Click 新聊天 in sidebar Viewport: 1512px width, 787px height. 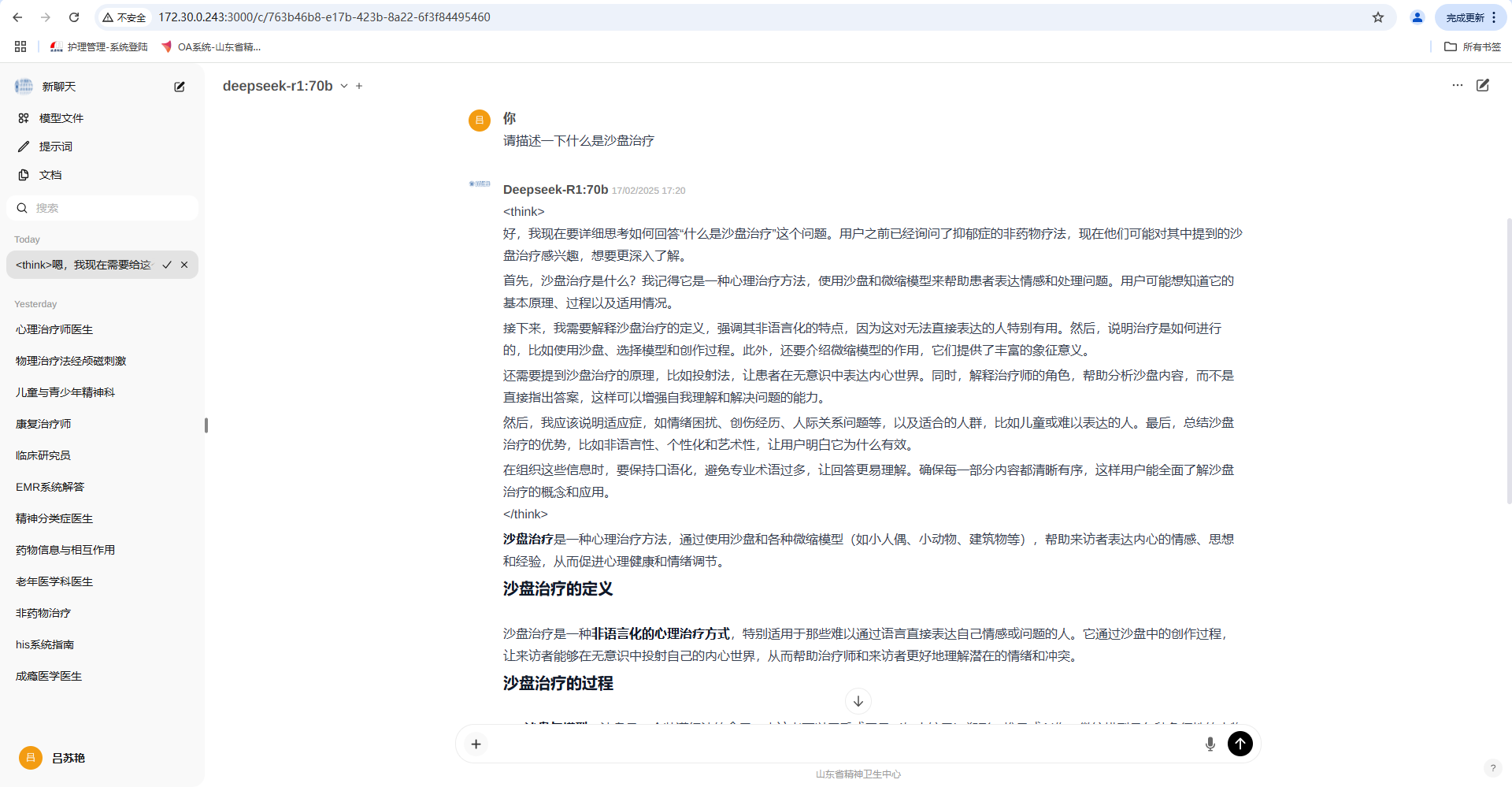(59, 87)
